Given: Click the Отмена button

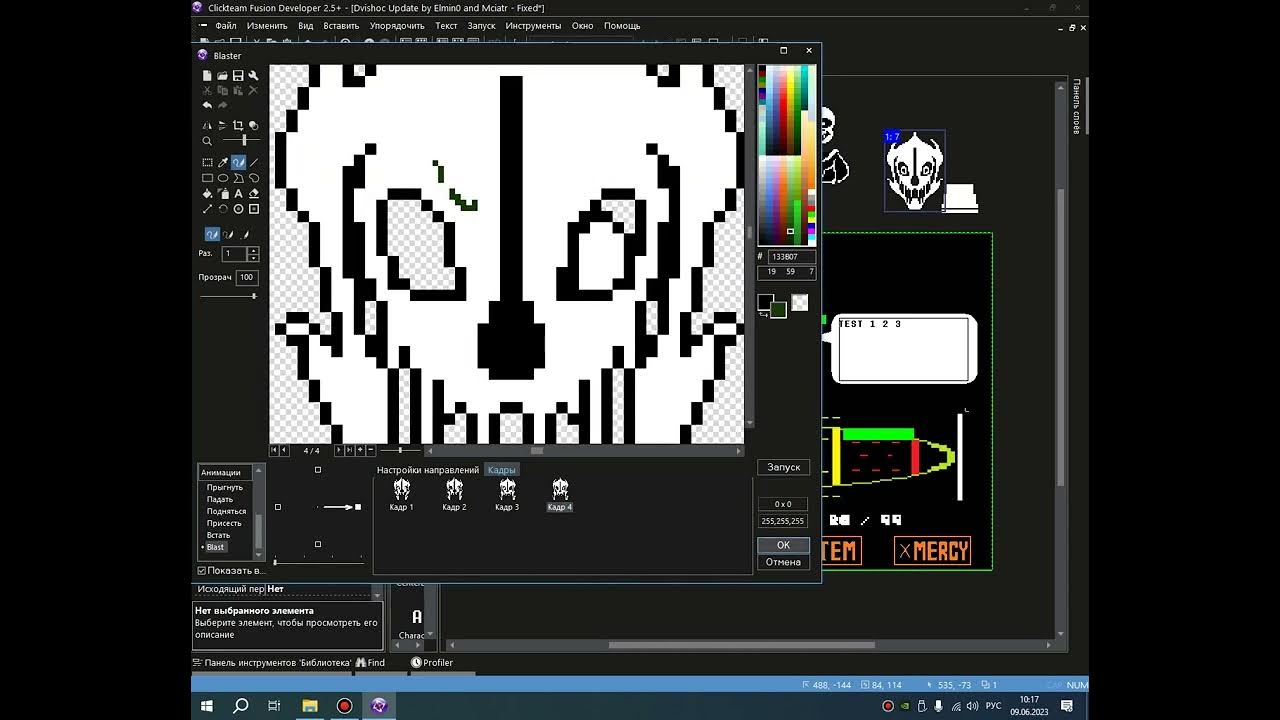Looking at the screenshot, I should [783, 562].
